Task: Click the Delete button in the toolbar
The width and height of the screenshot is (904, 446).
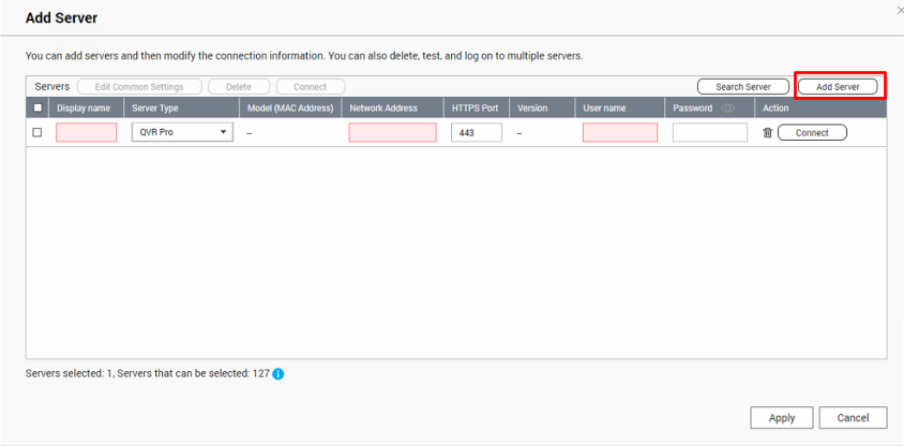Action: point(239,87)
